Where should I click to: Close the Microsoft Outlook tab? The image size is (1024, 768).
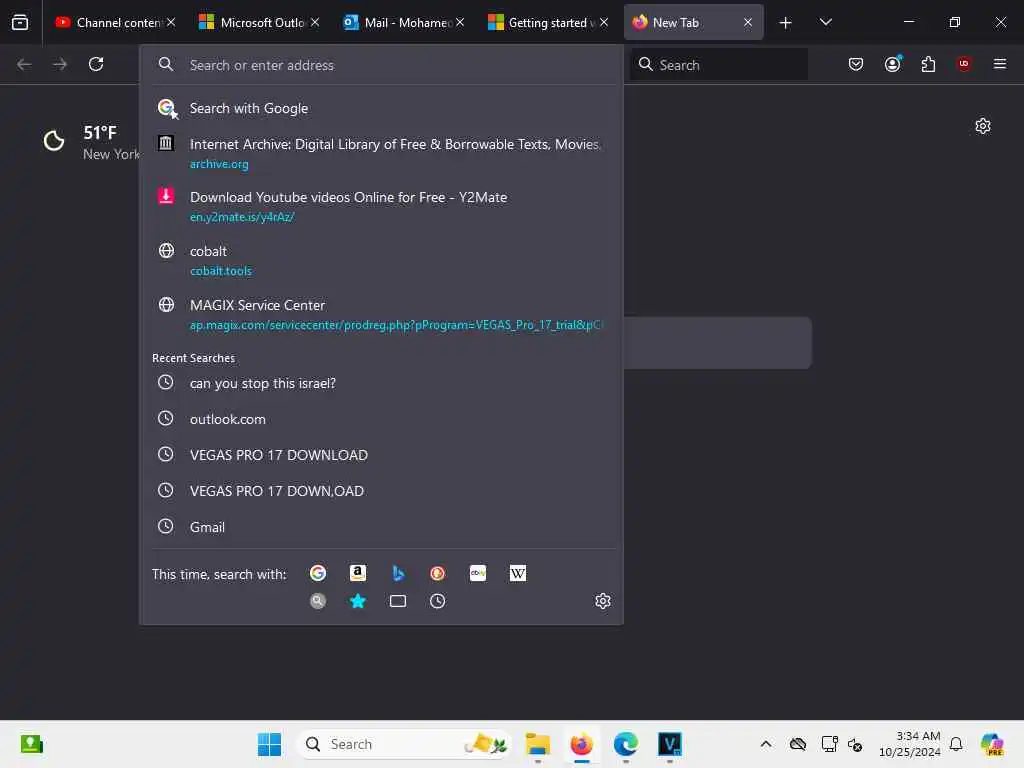[x=315, y=22]
